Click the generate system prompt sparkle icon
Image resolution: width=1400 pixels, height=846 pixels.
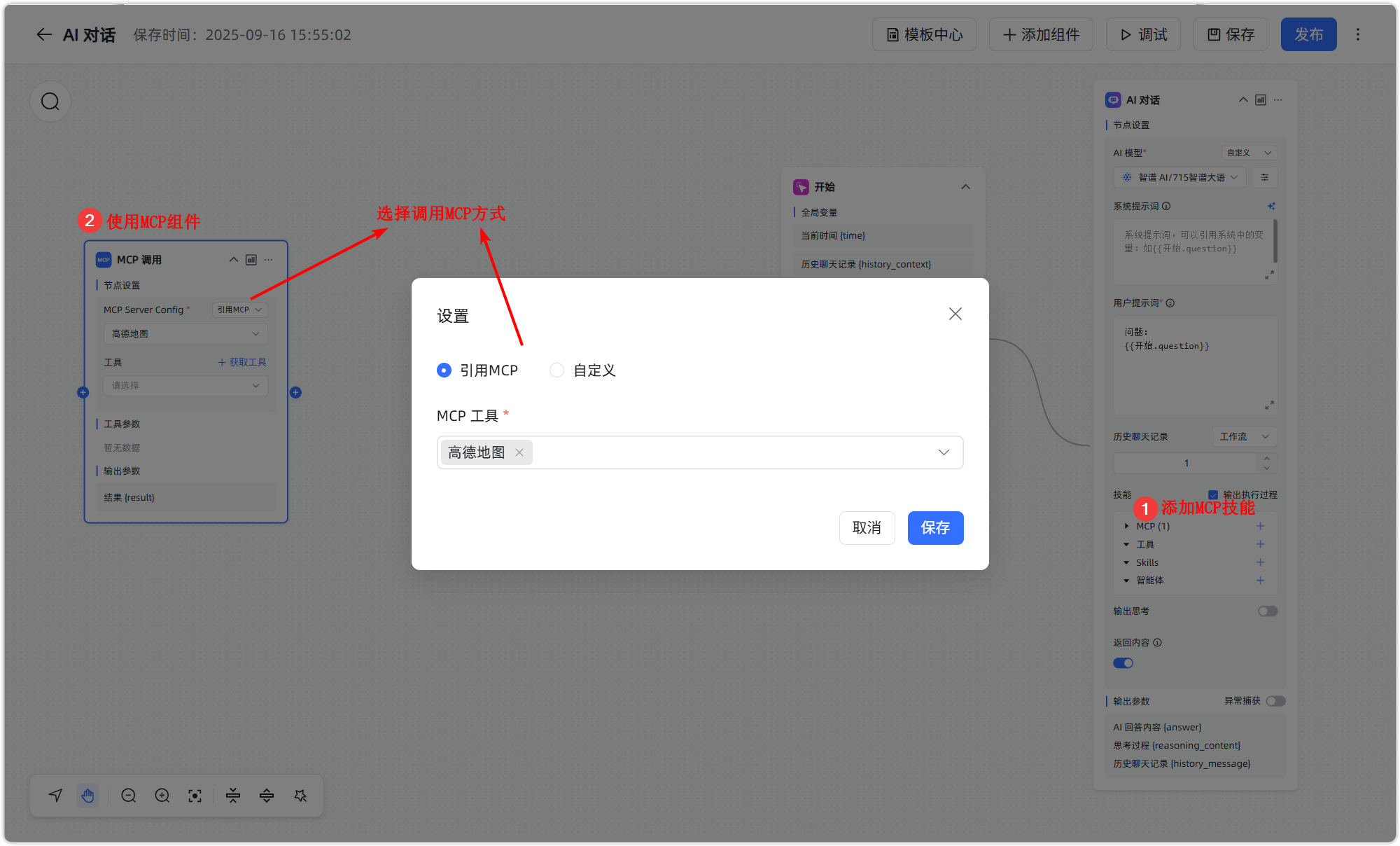click(x=1271, y=206)
